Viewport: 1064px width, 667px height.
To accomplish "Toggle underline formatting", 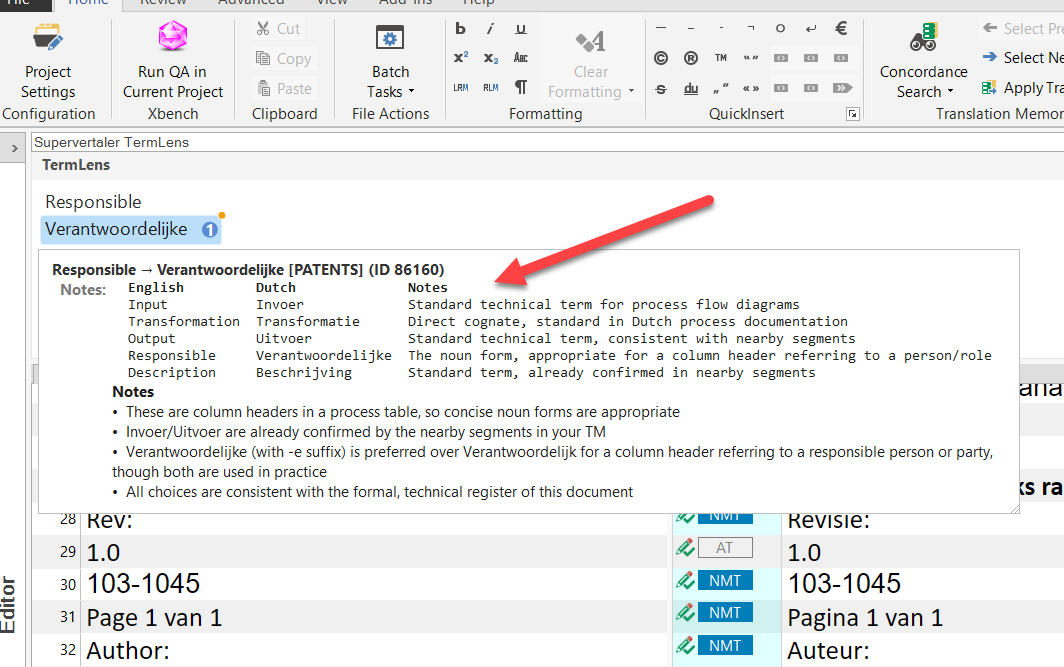I will pos(520,29).
